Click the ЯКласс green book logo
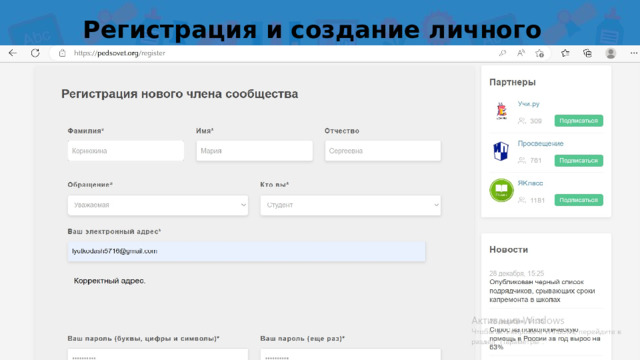Viewport: 640px width, 360px height. pos(501,190)
